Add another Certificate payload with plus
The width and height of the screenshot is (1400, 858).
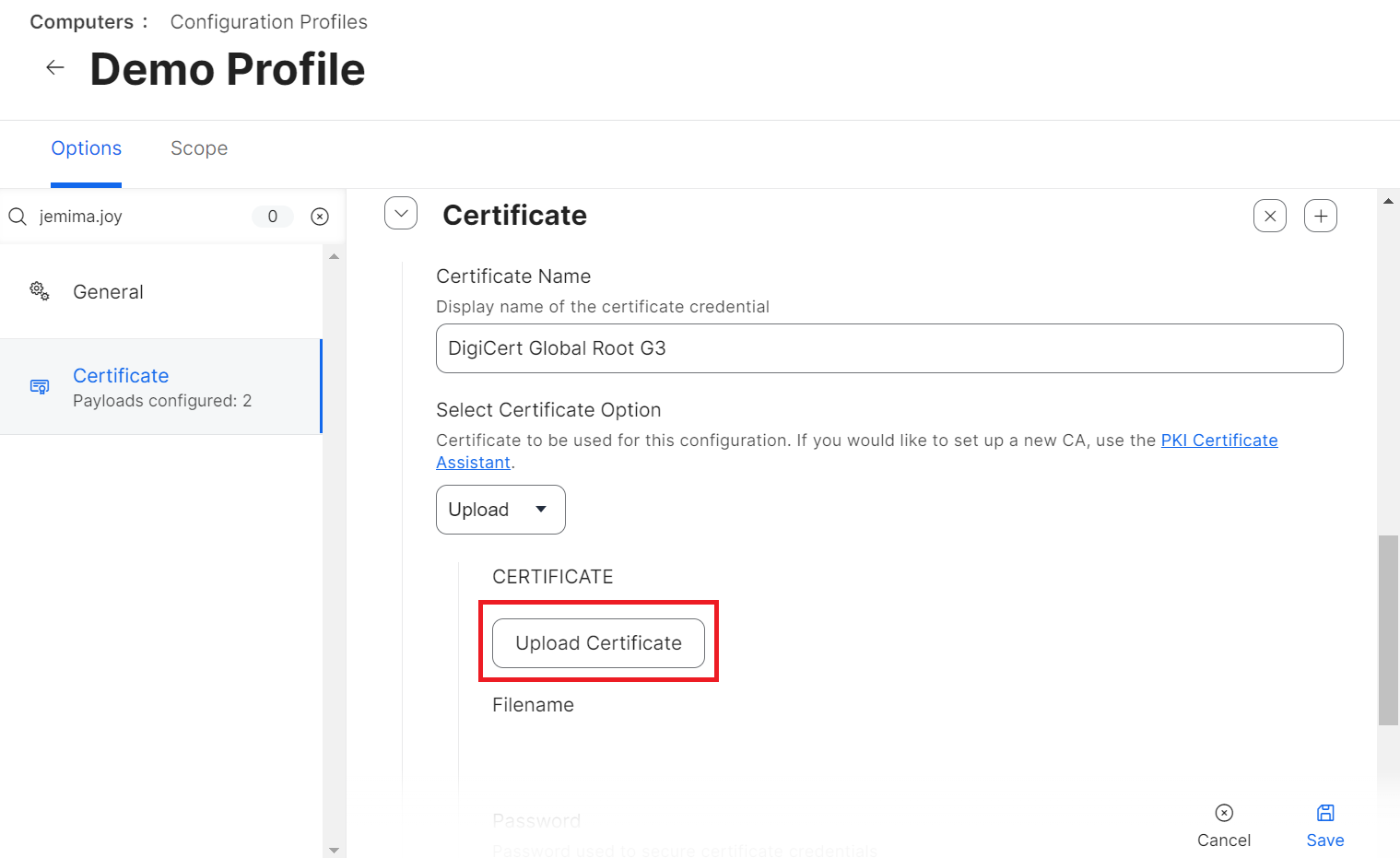pyautogui.click(x=1321, y=216)
